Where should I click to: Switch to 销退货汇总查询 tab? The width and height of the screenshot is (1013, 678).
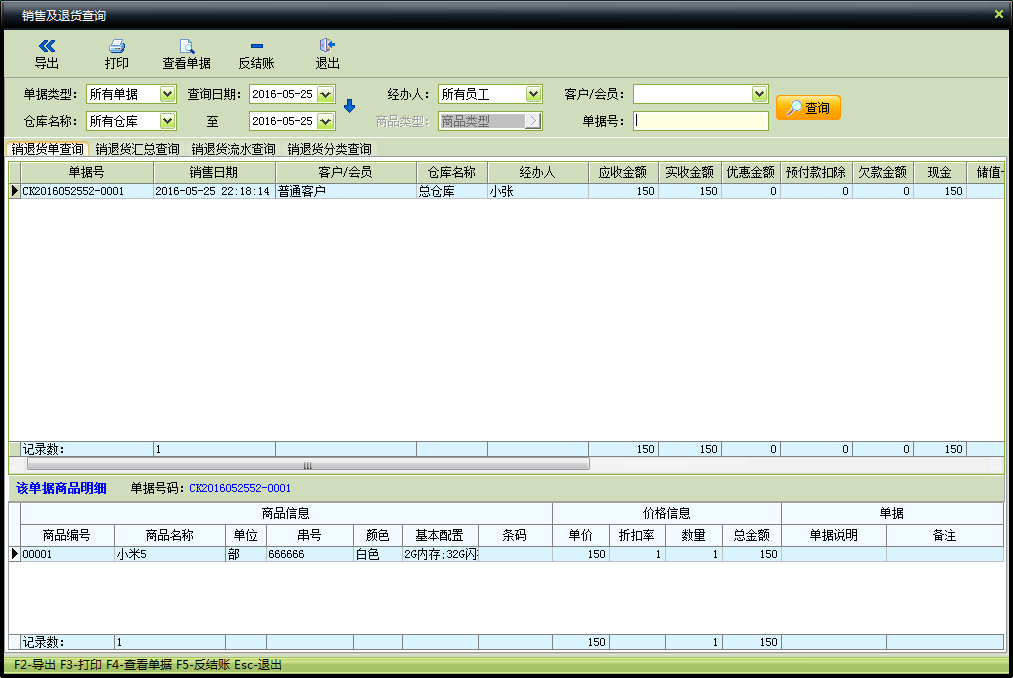[138, 149]
